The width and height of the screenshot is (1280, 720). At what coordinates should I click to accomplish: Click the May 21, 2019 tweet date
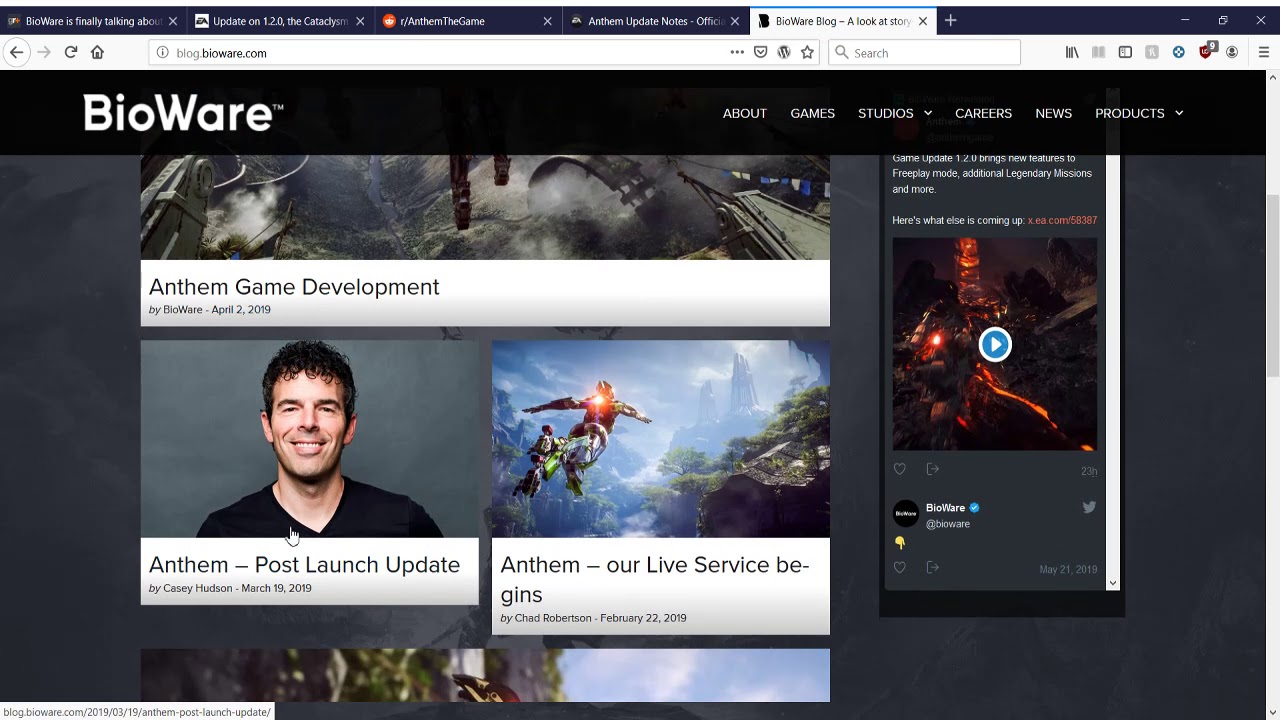coord(1068,570)
